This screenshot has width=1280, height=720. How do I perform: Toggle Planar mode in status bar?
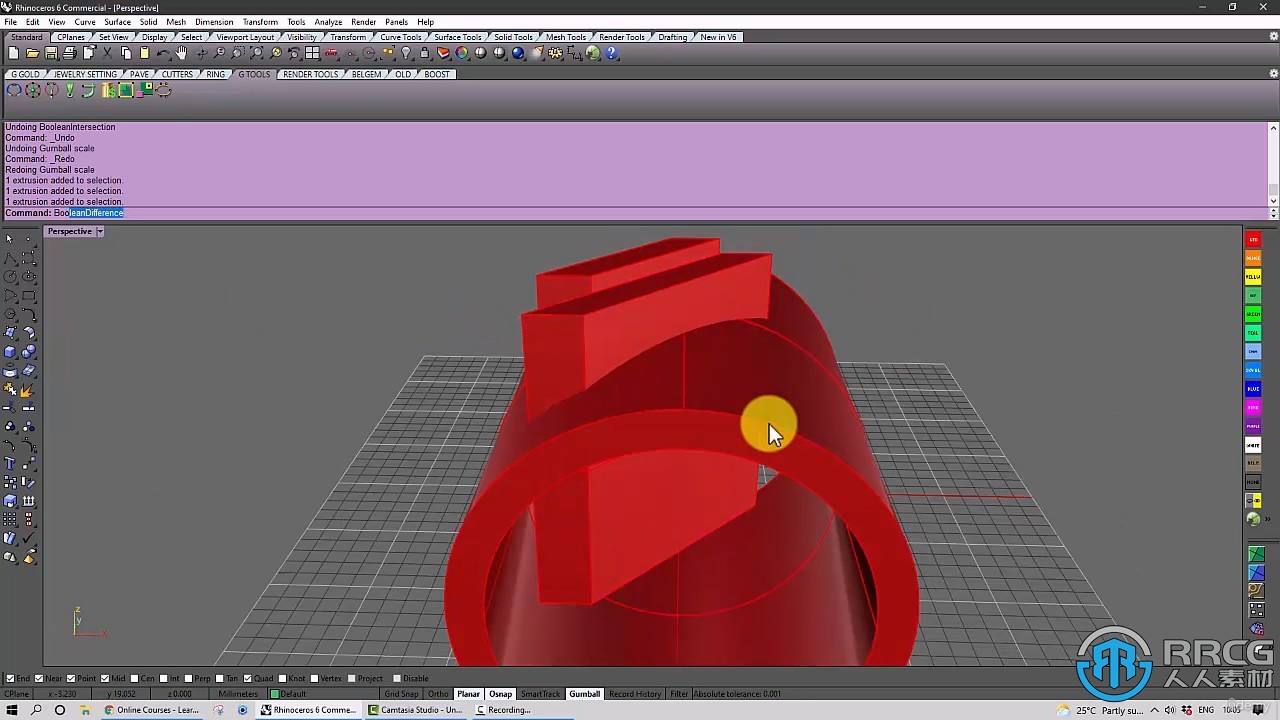tap(468, 694)
